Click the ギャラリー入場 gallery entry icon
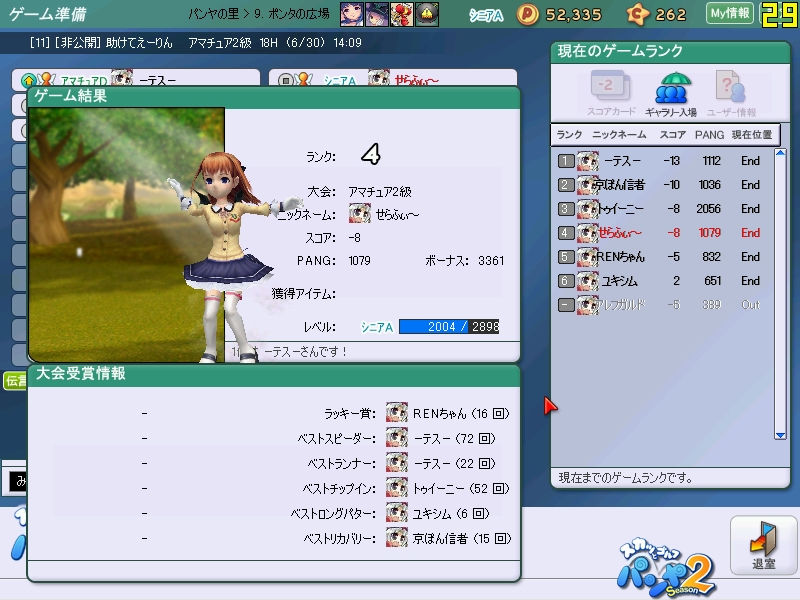This screenshot has width=800, height=600. click(x=671, y=94)
